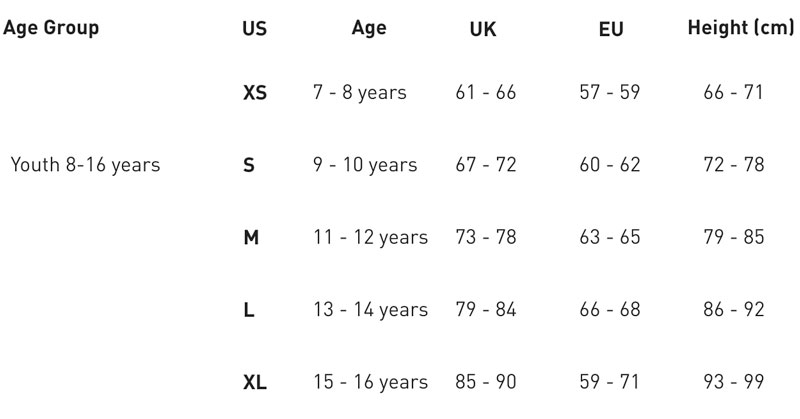The width and height of the screenshot is (800, 419).
Task: Click the S size row label
Action: [x=248, y=165]
